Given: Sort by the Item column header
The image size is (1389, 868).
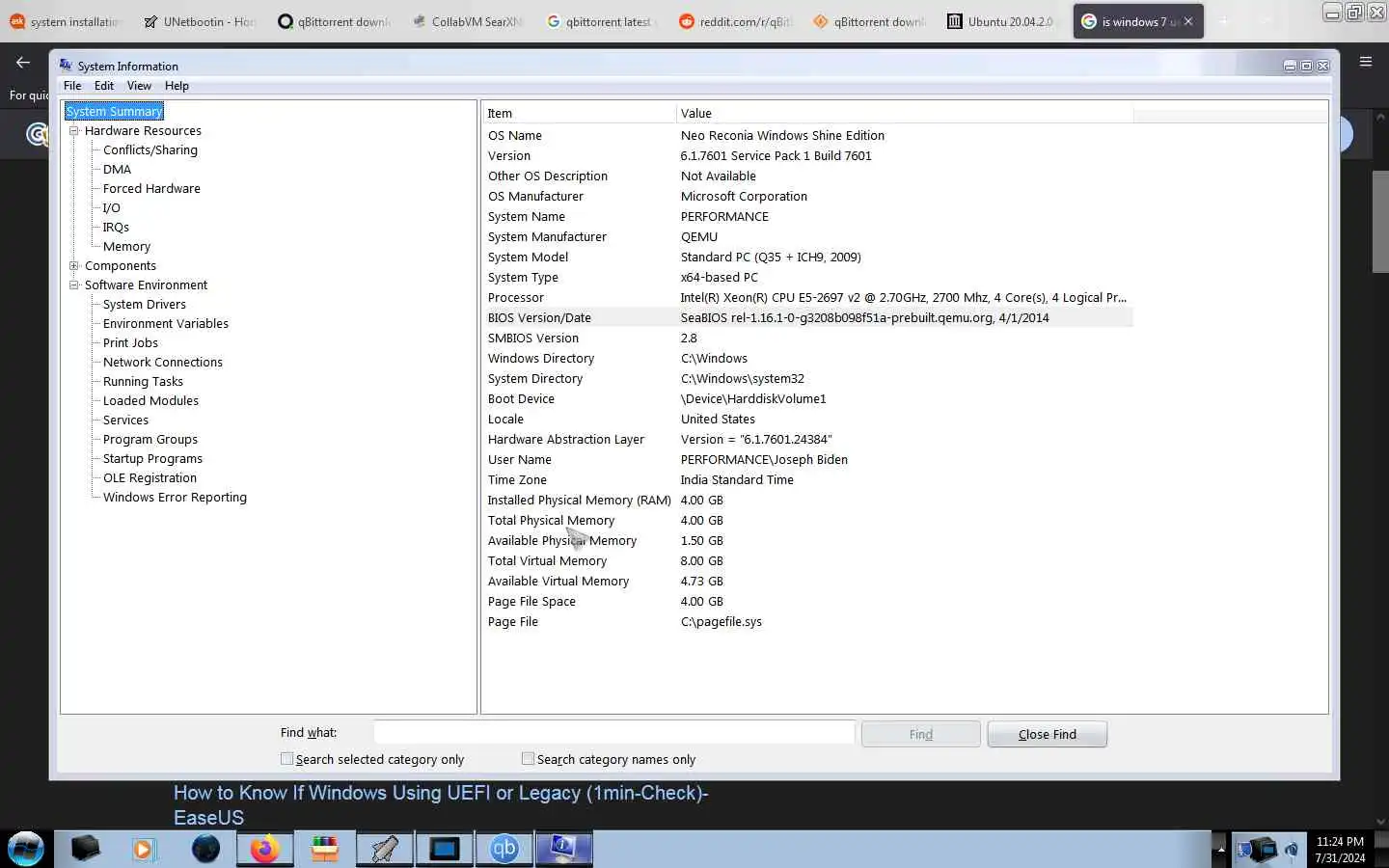Looking at the screenshot, I should 579,114.
